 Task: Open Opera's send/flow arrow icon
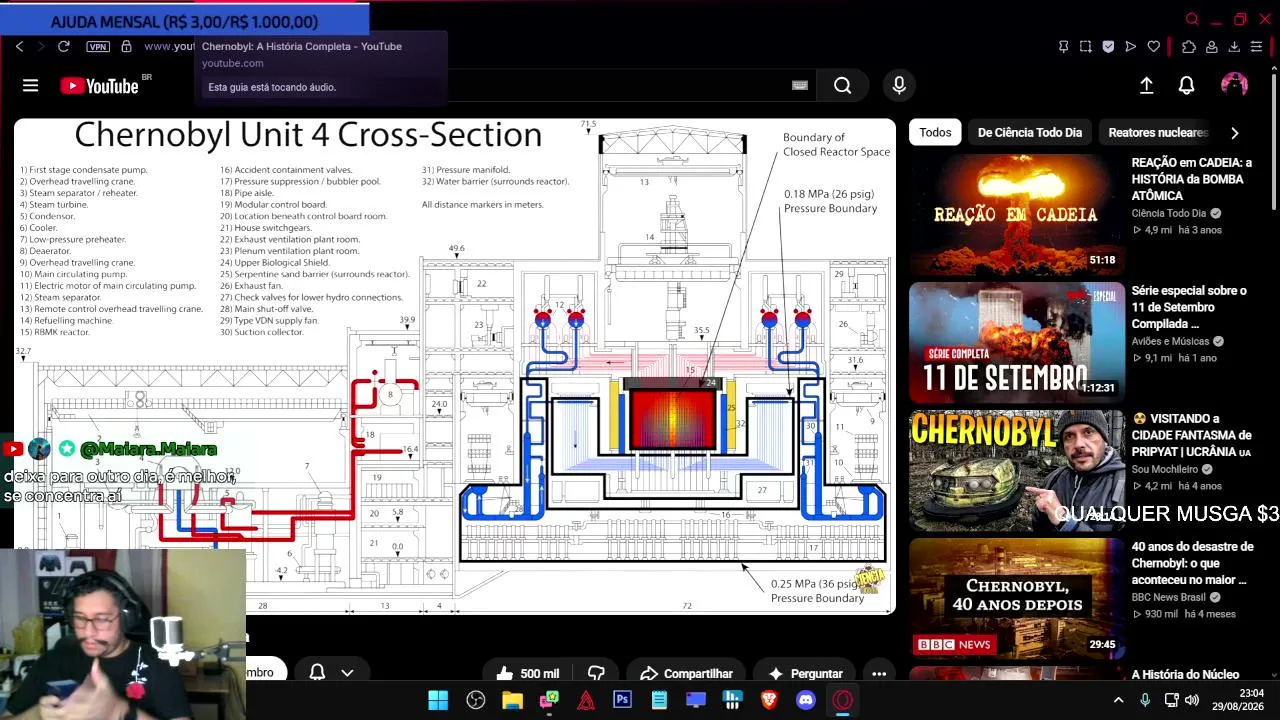coord(1131,46)
